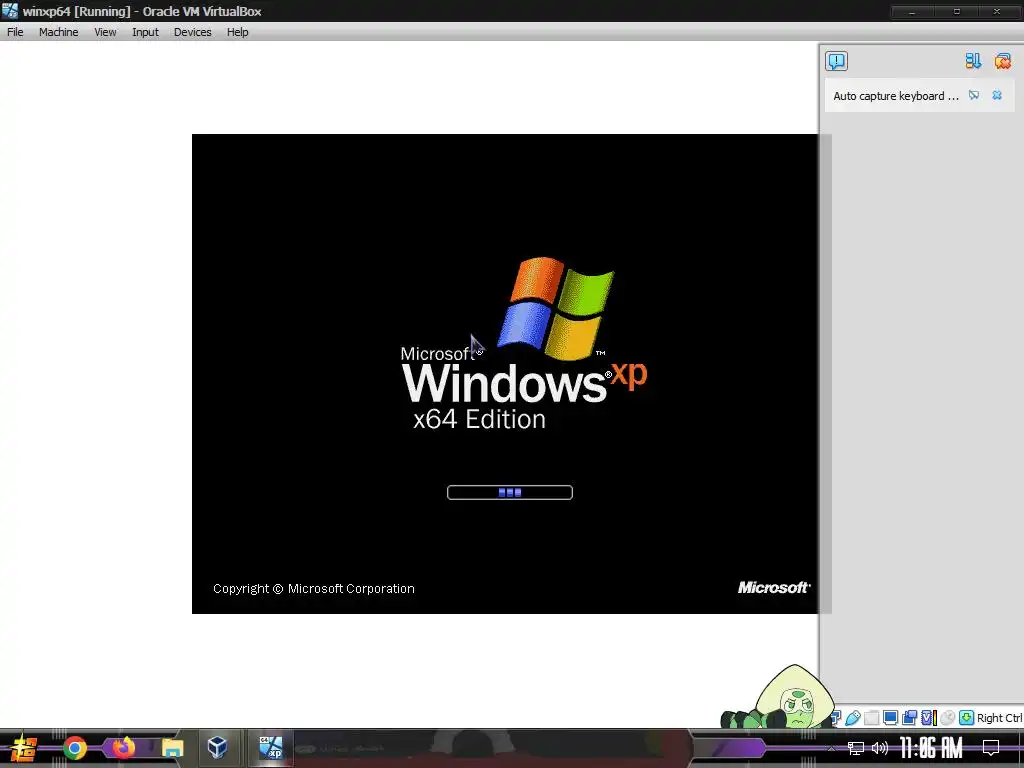The width and height of the screenshot is (1024, 768).
Task: Open File Explorer from taskbar
Action: [172, 748]
